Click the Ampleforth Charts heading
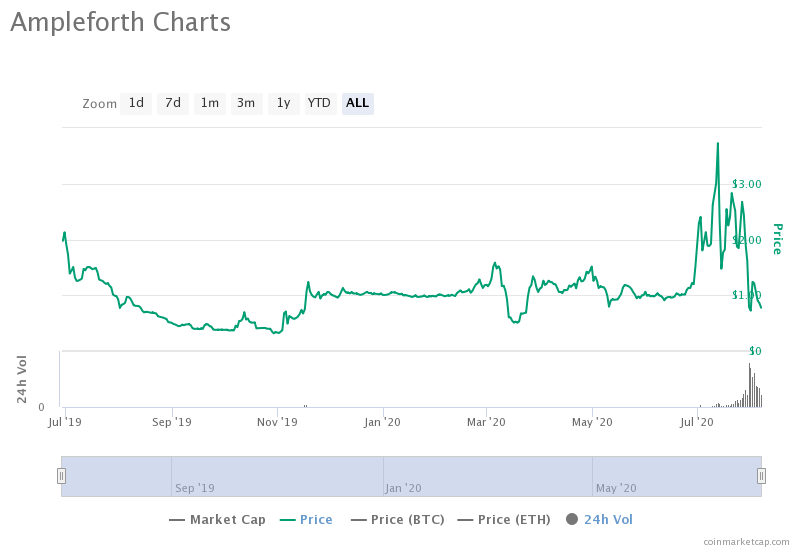 tap(120, 23)
